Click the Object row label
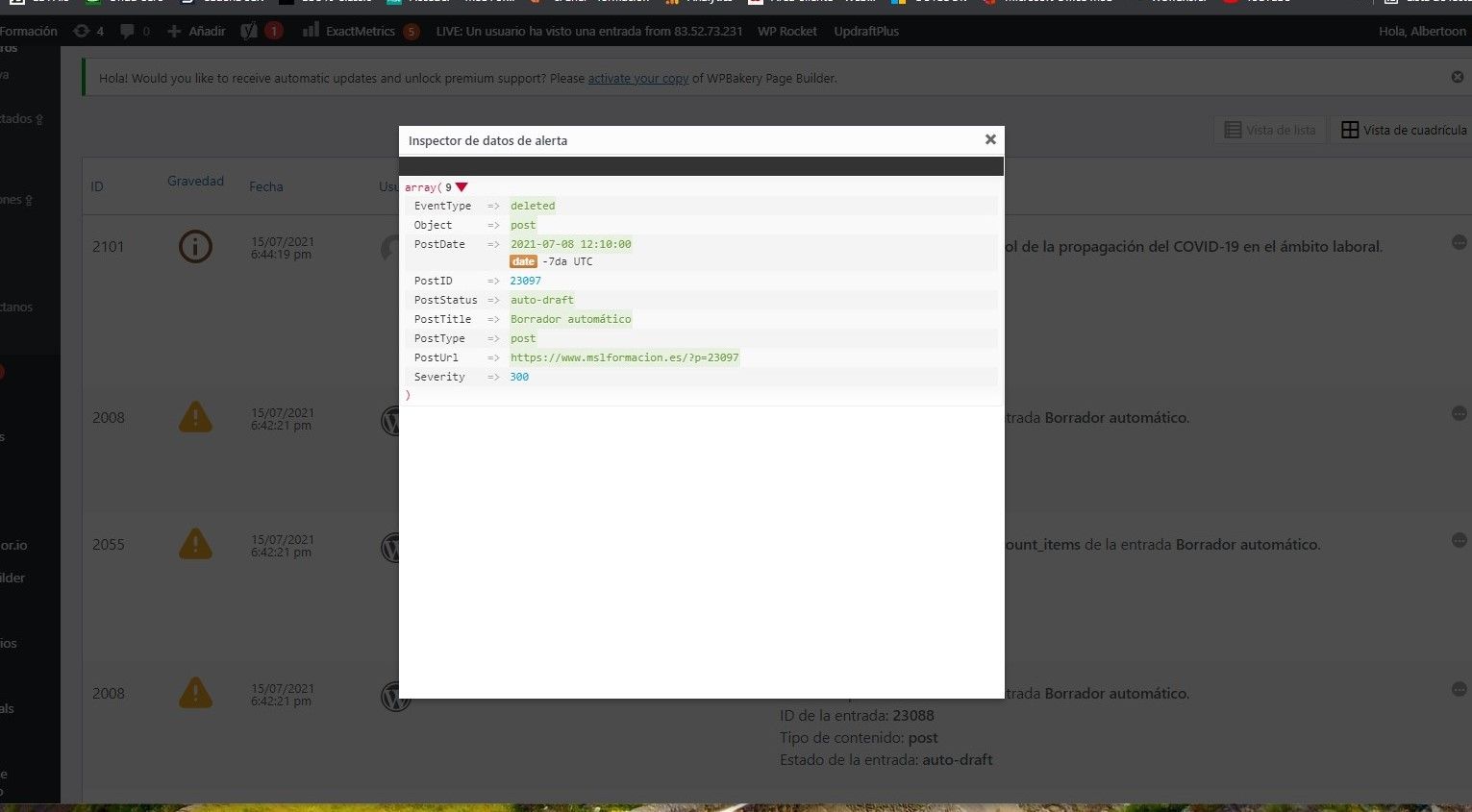The height and width of the screenshot is (812, 1472). click(x=433, y=225)
